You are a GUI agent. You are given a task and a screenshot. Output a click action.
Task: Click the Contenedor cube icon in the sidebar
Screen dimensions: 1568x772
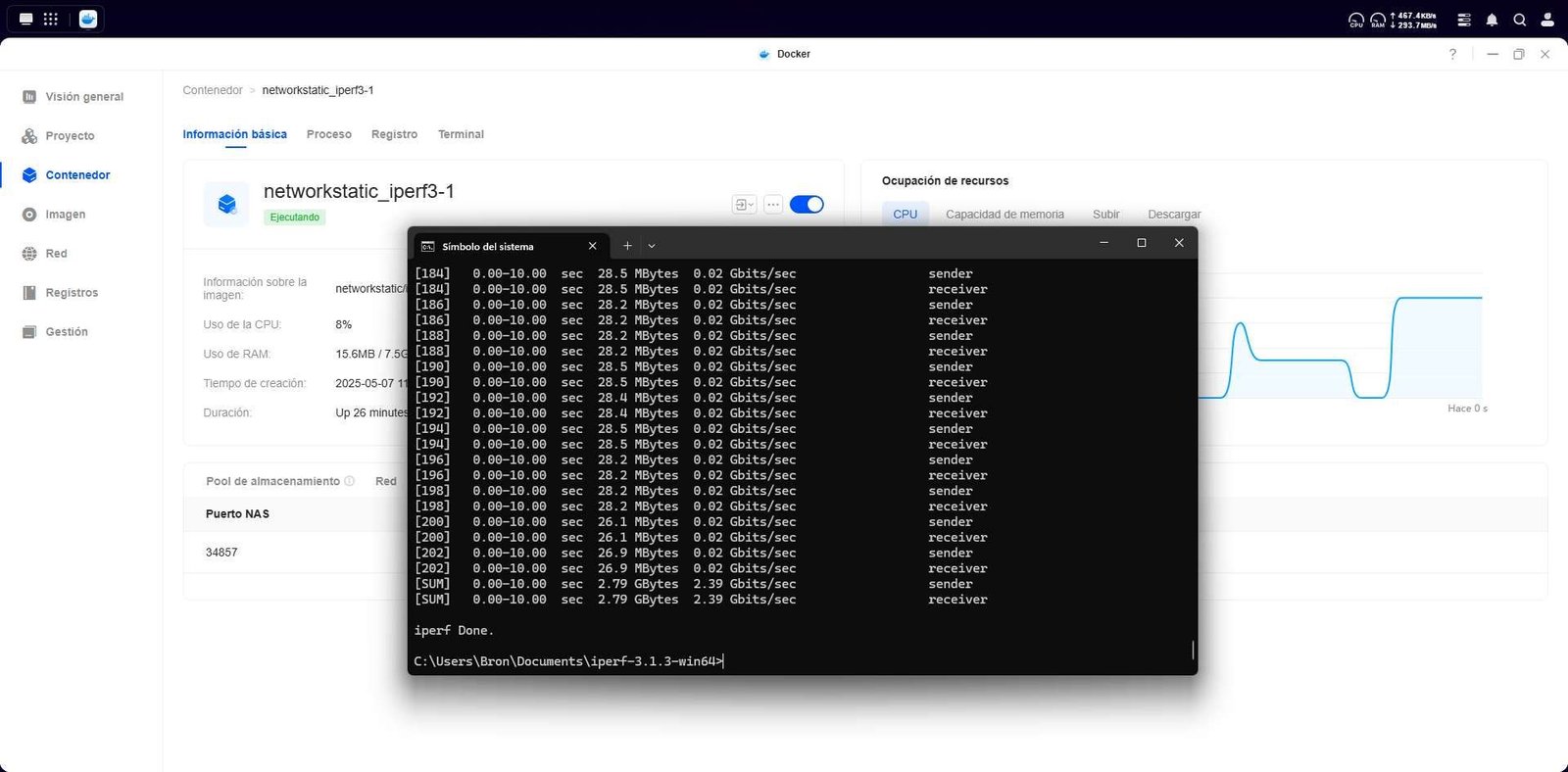click(29, 175)
